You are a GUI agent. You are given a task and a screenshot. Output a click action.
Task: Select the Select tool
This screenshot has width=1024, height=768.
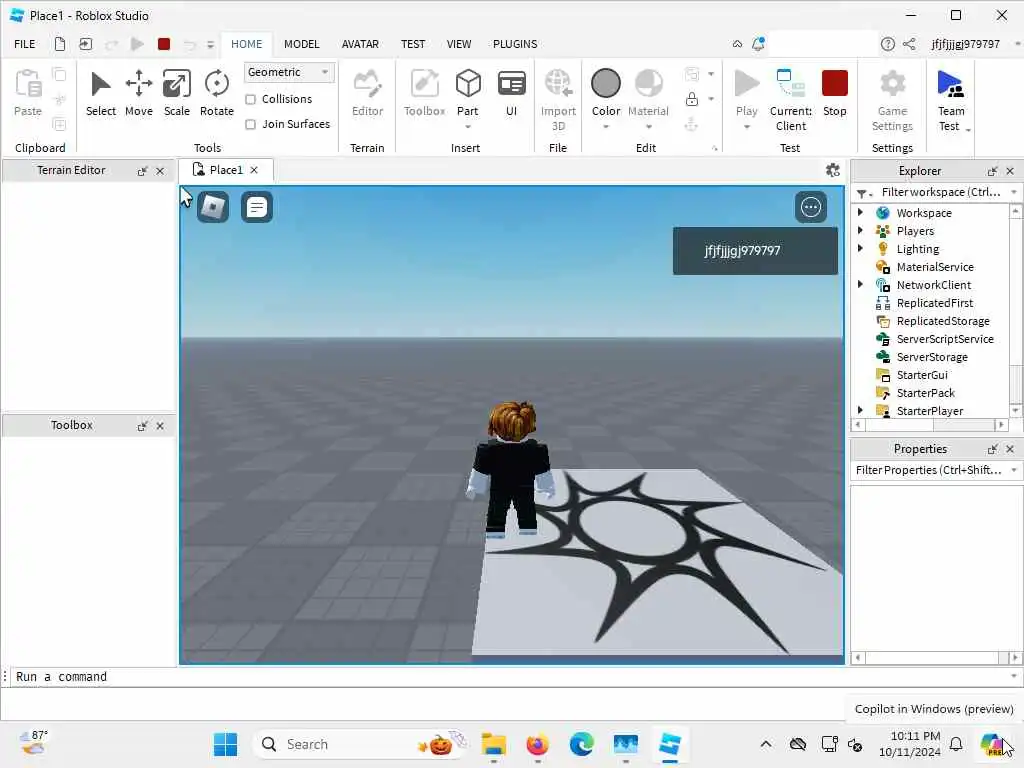point(101,93)
